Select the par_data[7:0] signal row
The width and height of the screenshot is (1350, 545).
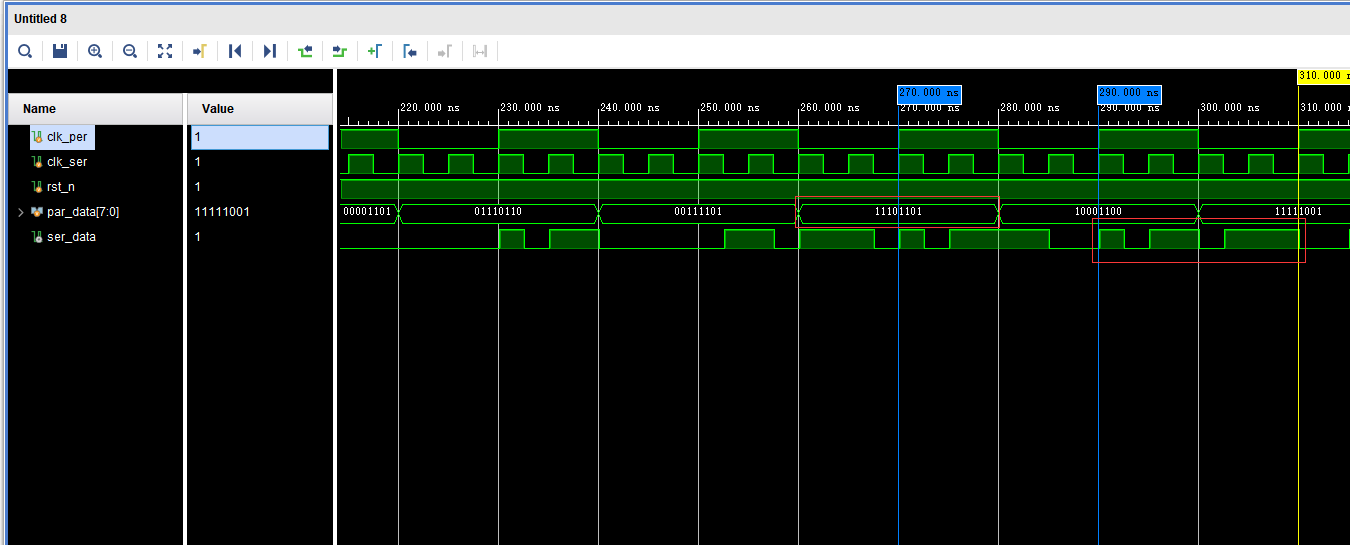(83, 212)
